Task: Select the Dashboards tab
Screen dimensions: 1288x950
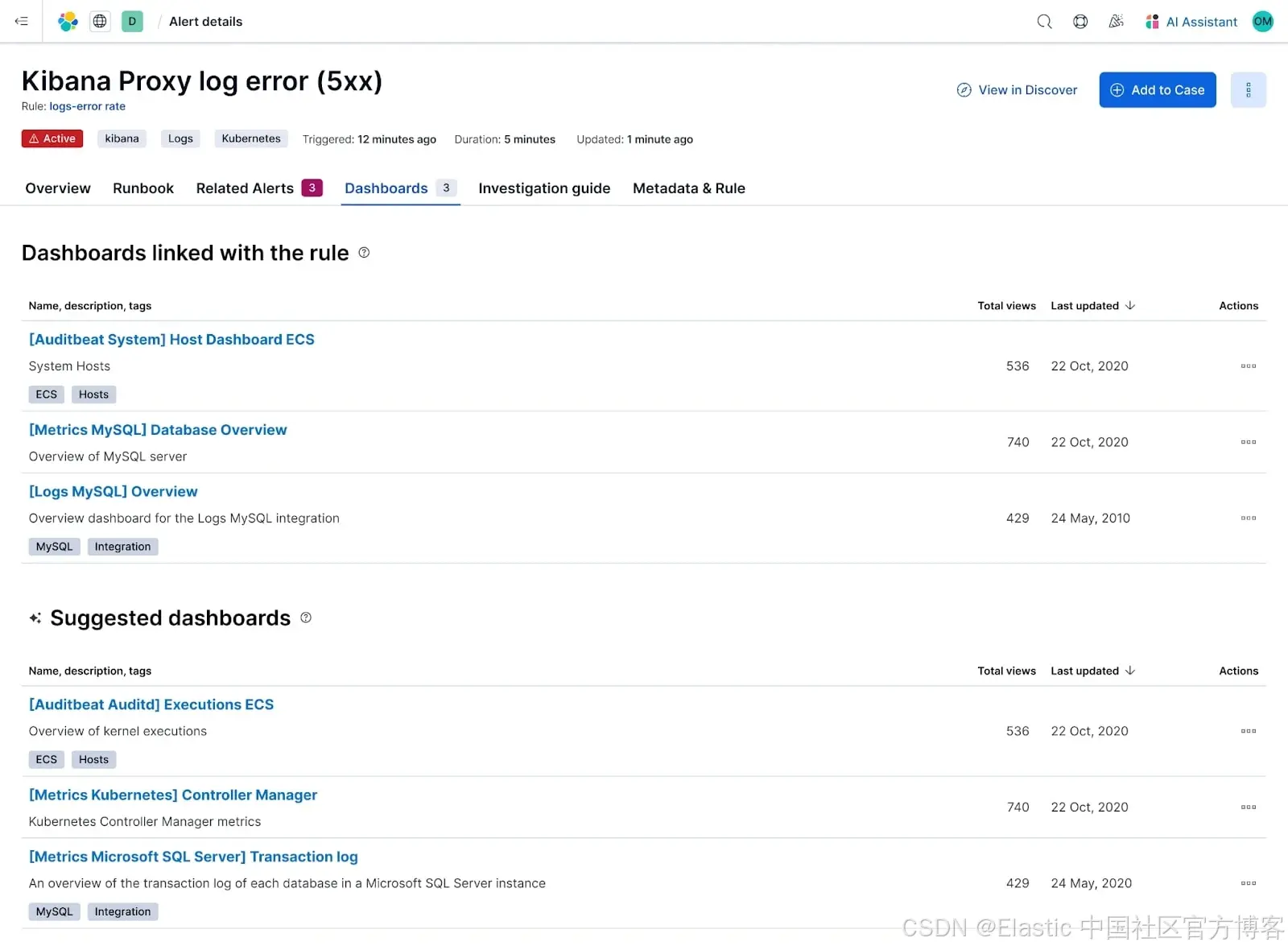Action: [400, 188]
